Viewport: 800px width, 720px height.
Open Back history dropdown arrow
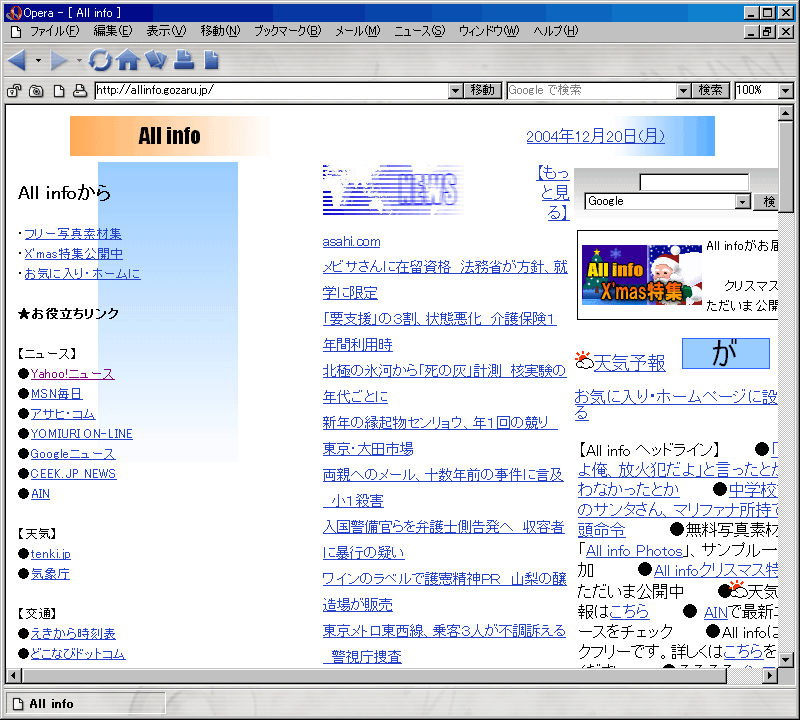click(38, 60)
